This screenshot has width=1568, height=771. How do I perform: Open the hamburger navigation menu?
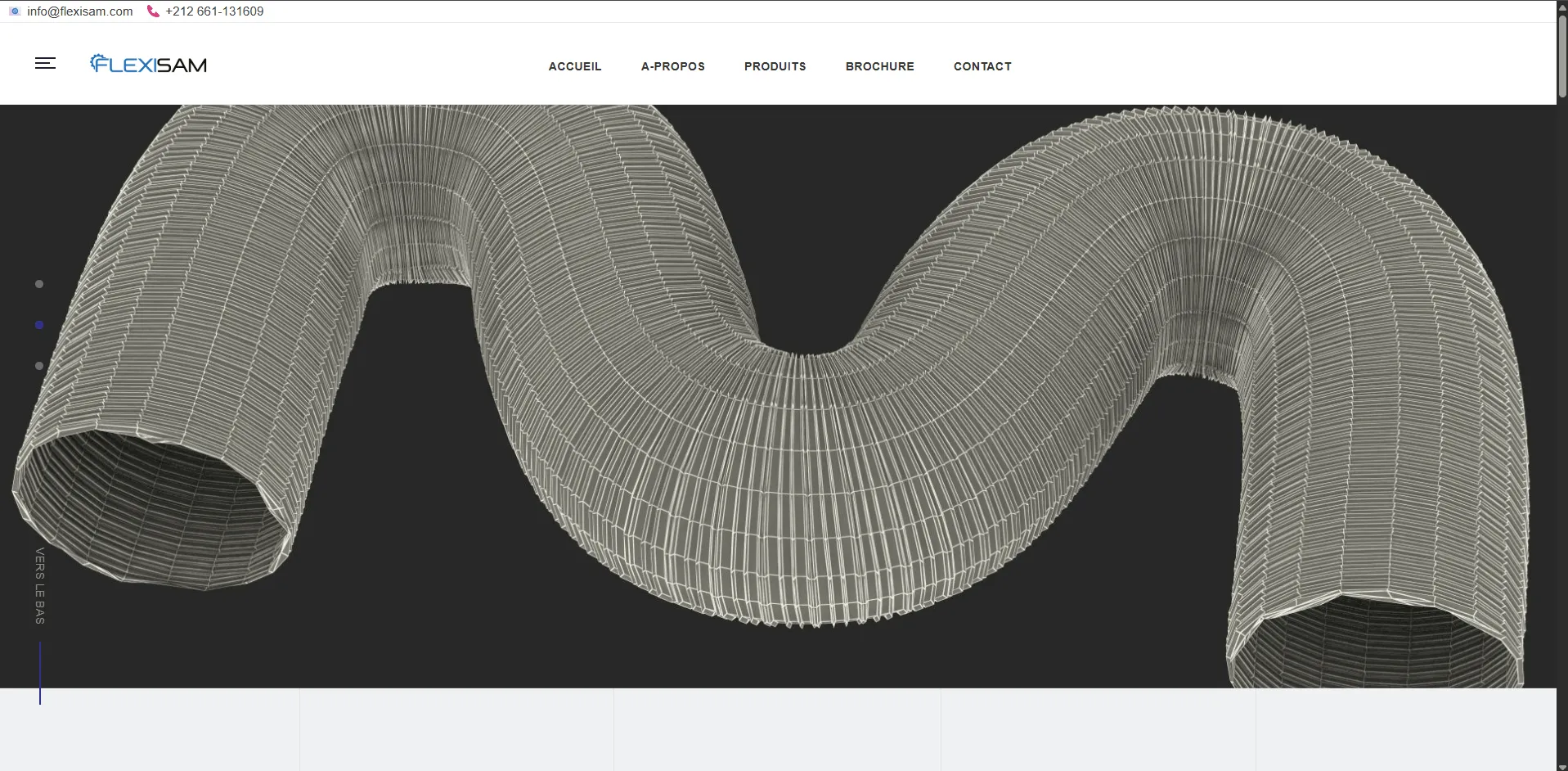click(x=45, y=63)
